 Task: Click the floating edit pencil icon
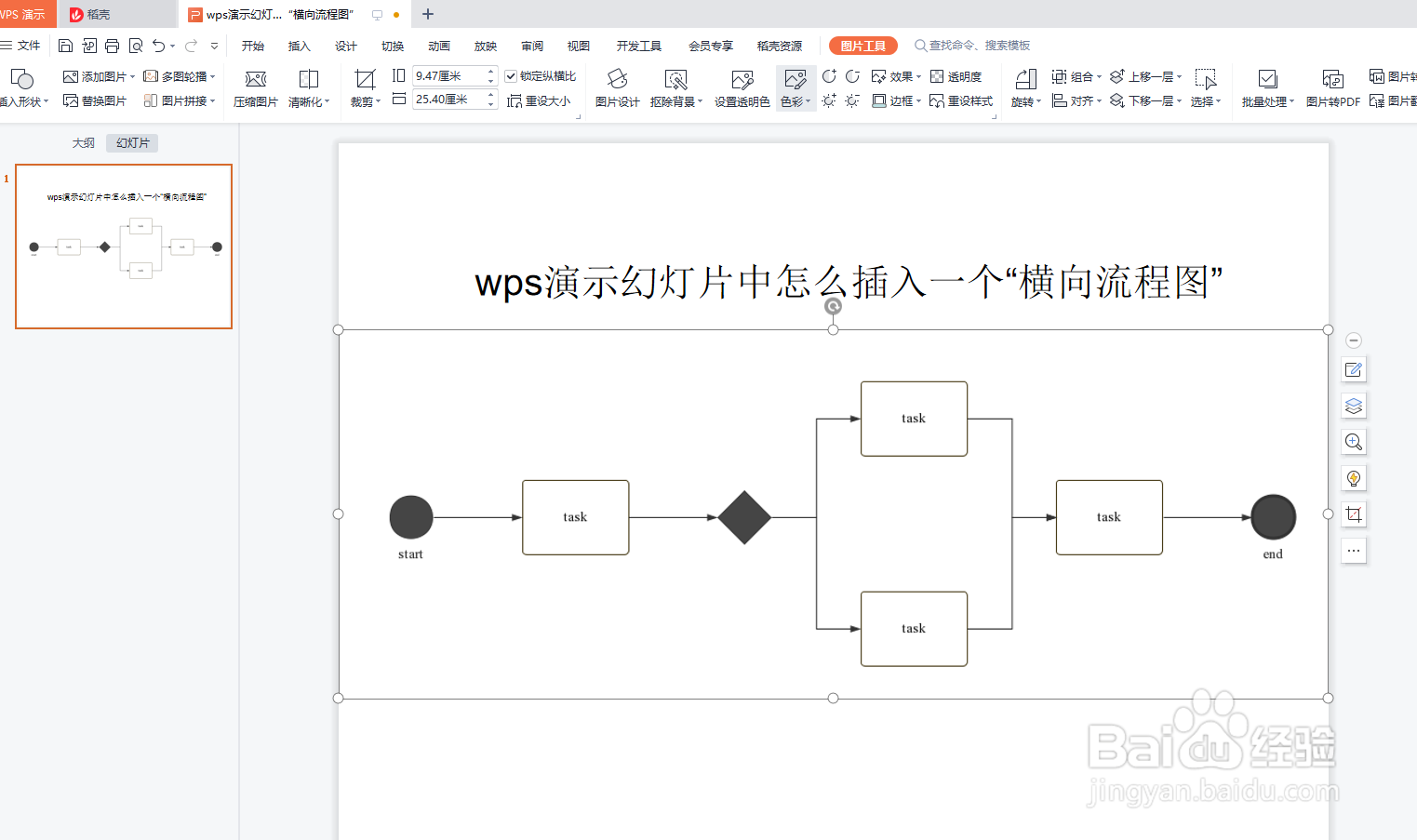coord(1354,369)
